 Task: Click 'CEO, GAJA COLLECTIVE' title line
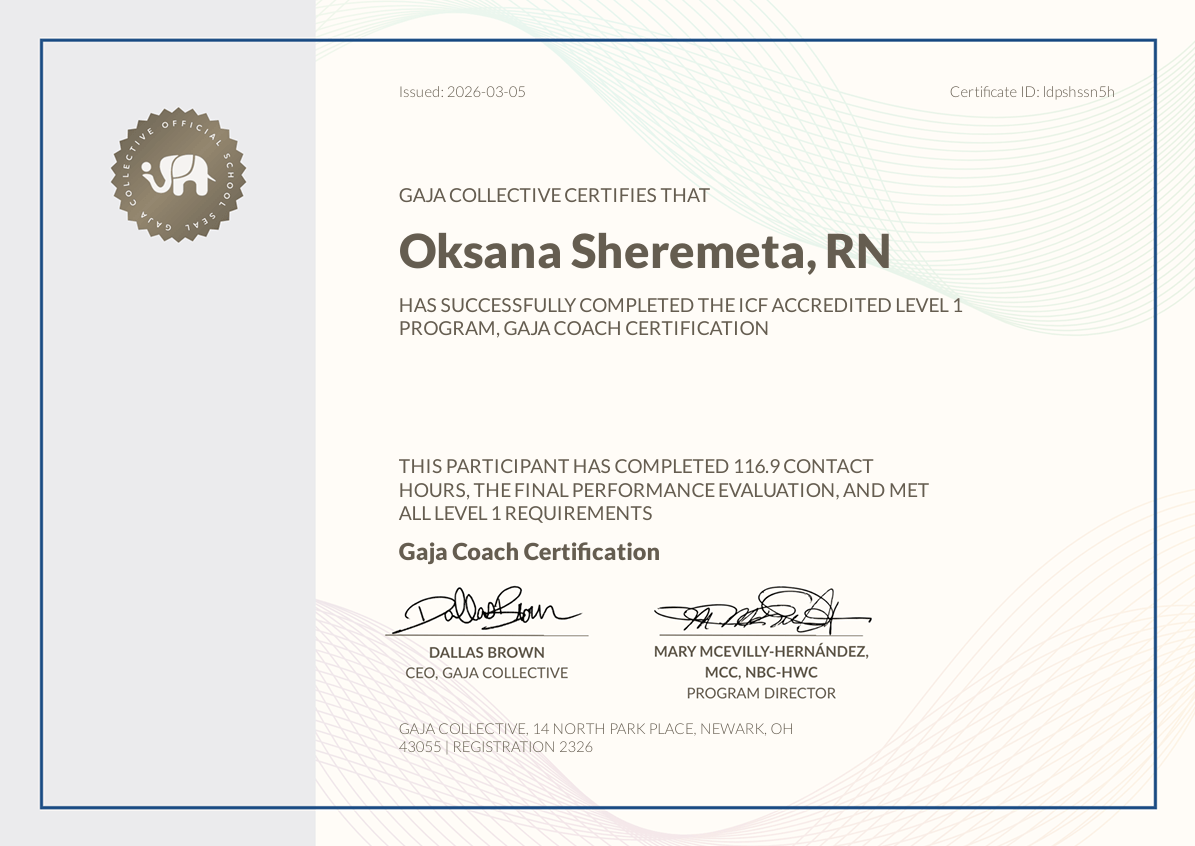click(487, 673)
